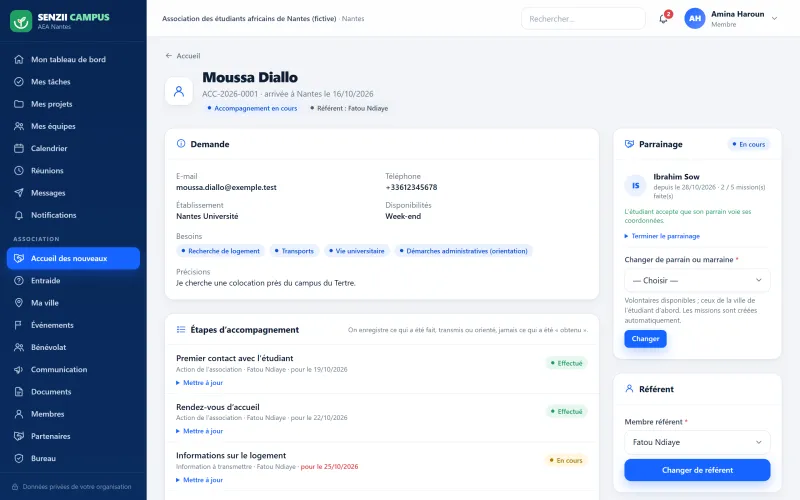This screenshot has width=800, height=500.
Task: Click the bell icon beside Notifications in sidebar
Action: point(19,215)
